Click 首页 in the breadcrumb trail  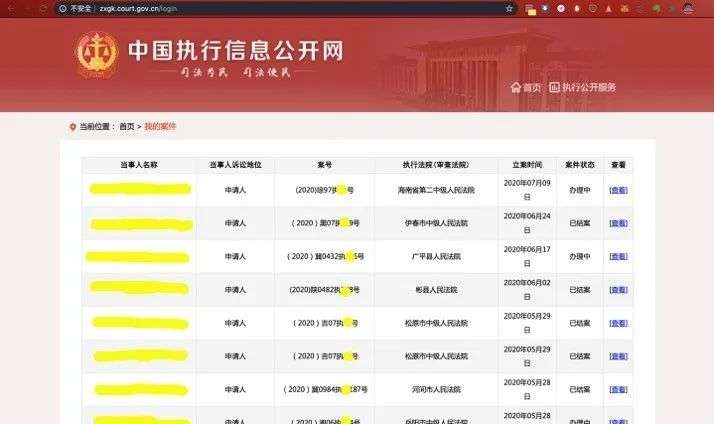pos(127,127)
